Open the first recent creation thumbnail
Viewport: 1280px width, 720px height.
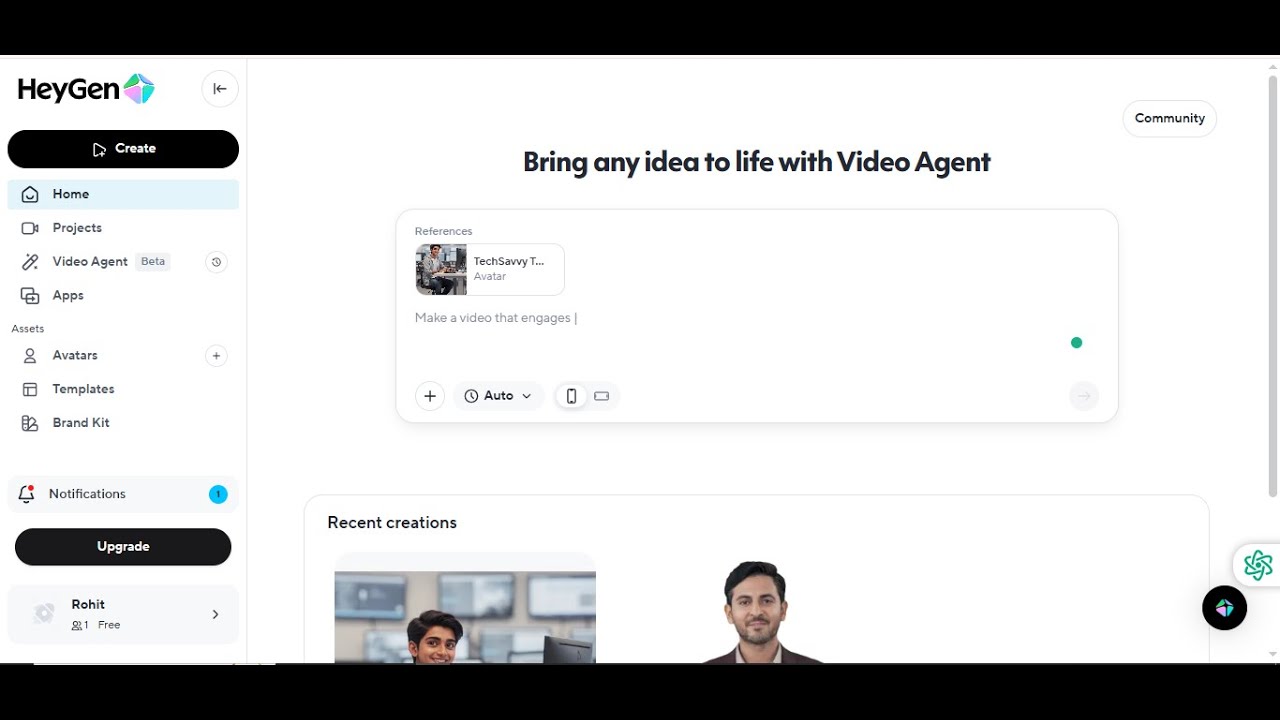465,608
